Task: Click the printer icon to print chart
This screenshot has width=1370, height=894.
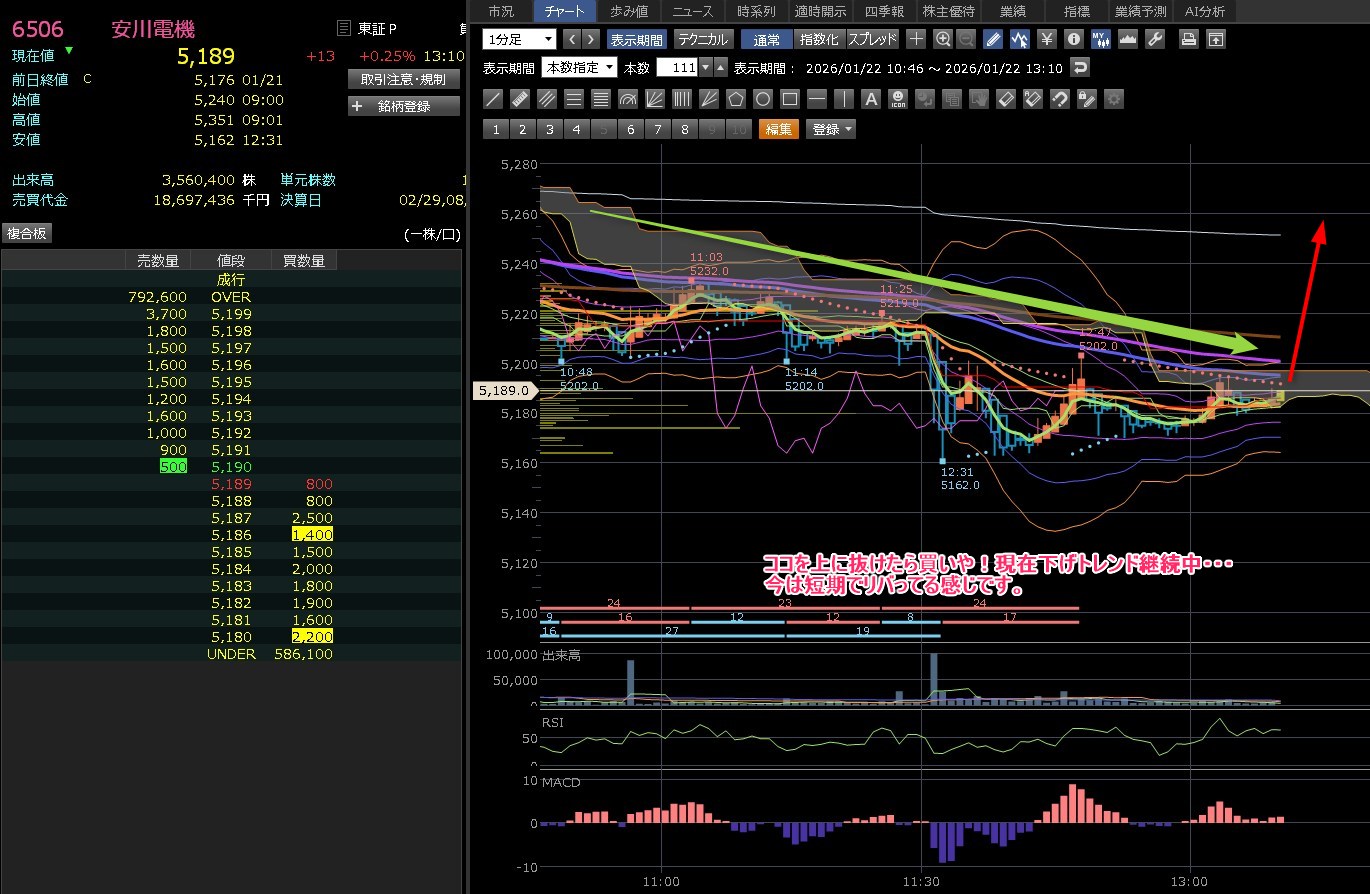Action: tap(1188, 39)
